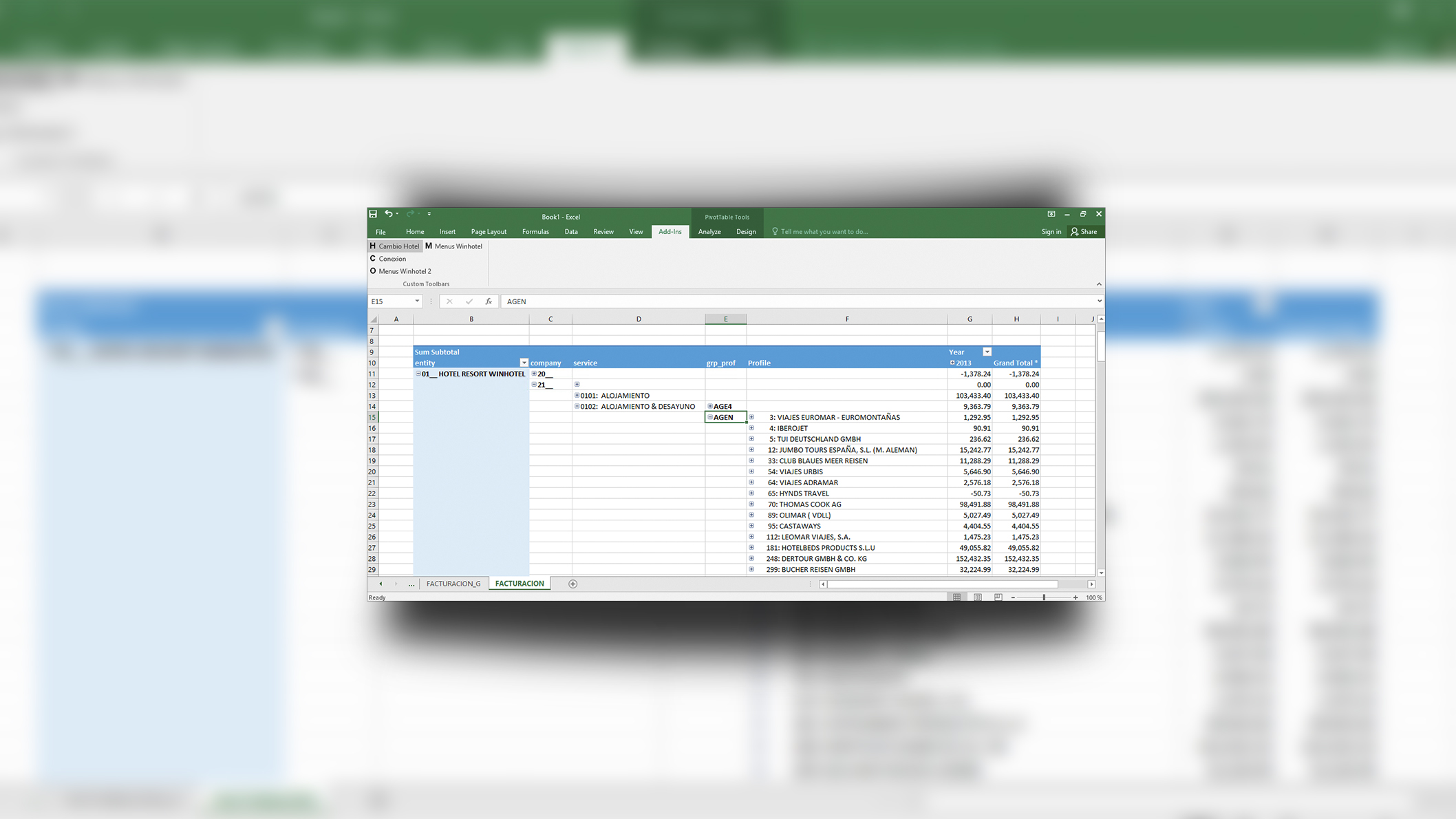Switch to the FACTURACION_G sheet tab
This screenshot has height=819, width=1456.
(453, 584)
